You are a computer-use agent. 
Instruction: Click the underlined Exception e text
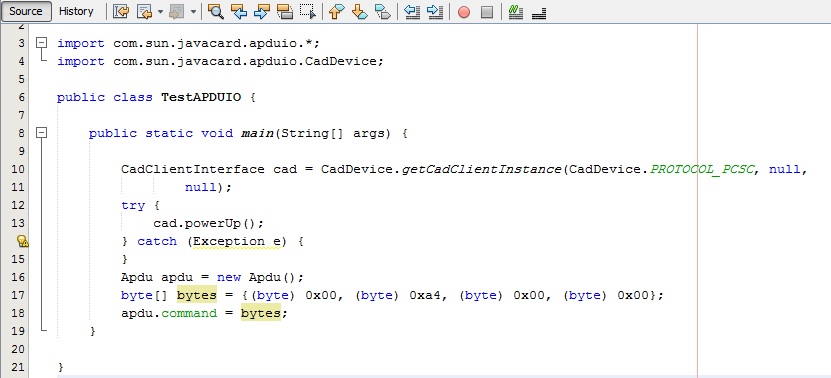click(237, 241)
